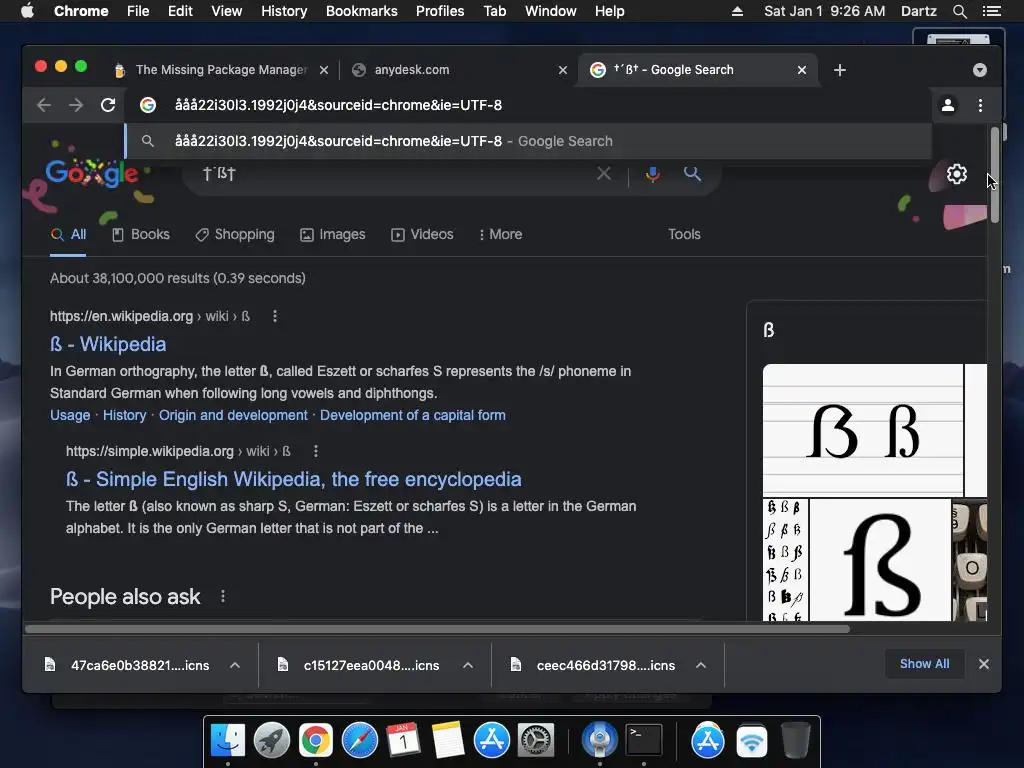
Task: Open options for en.wikipedia.org result
Action: 275,316
